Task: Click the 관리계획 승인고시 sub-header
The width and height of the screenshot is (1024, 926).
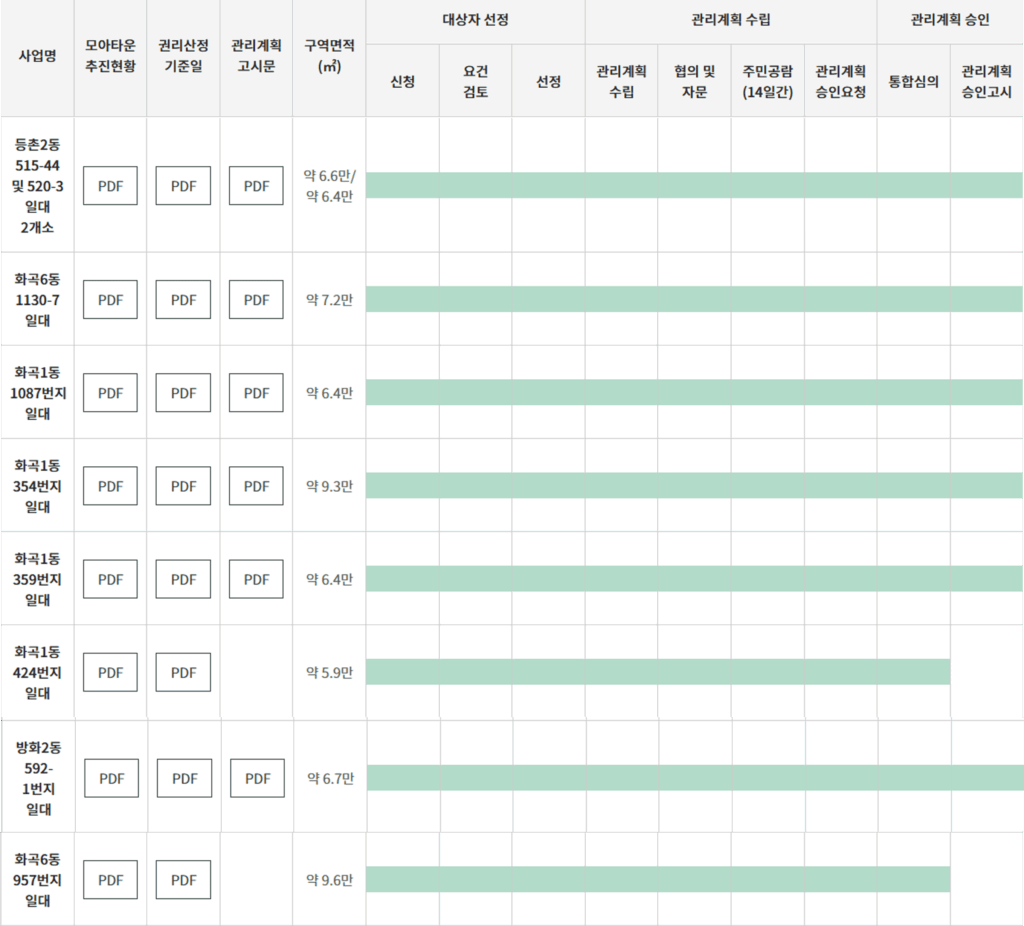Action: [x=986, y=82]
